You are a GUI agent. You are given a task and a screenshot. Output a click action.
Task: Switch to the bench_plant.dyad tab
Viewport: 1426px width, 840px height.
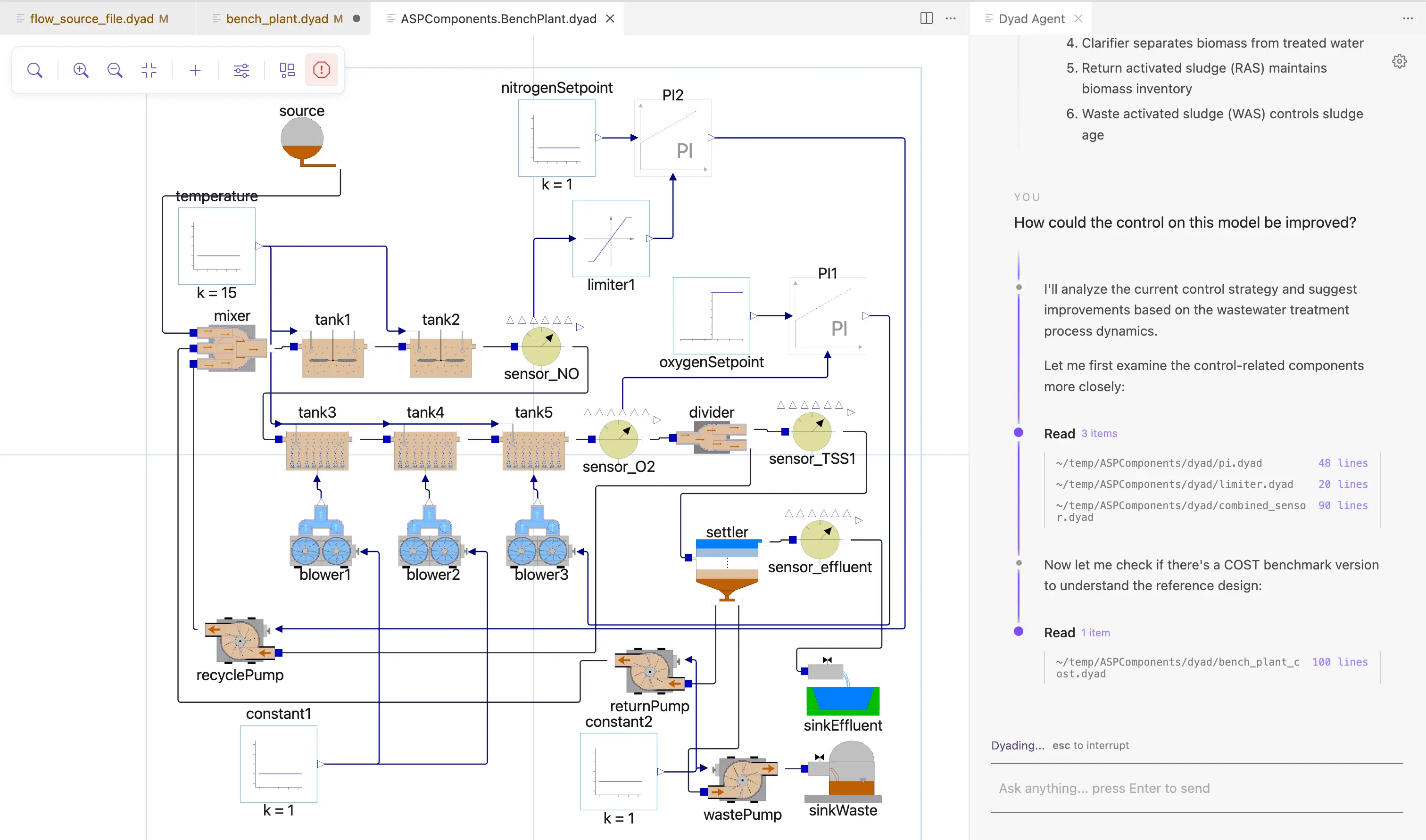click(277, 19)
